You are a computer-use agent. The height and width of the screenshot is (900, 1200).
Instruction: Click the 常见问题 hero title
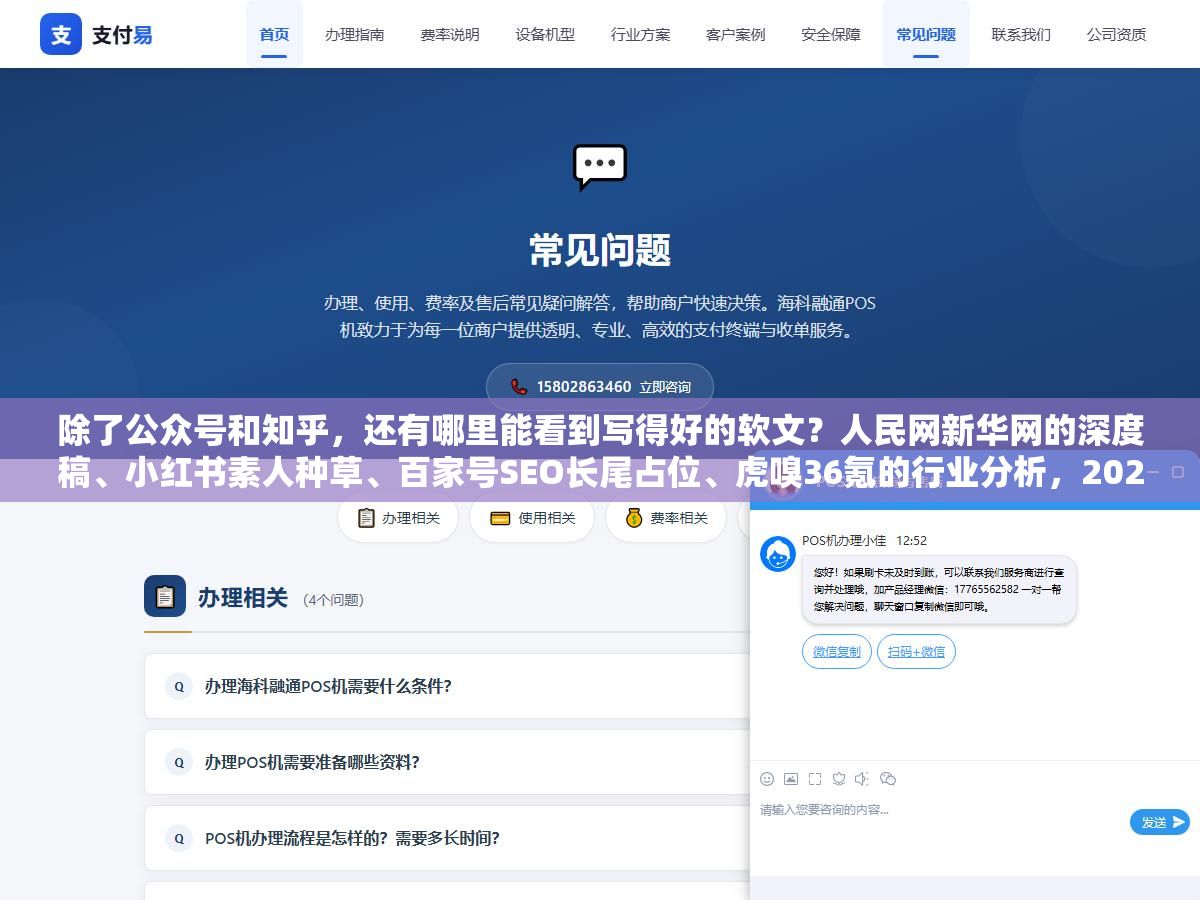[x=600, y=250]
